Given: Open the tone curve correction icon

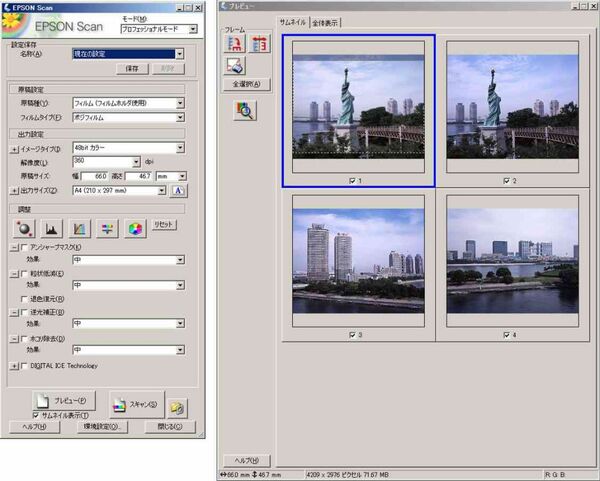Looking at the screenshot, I should tap(80, 229).
